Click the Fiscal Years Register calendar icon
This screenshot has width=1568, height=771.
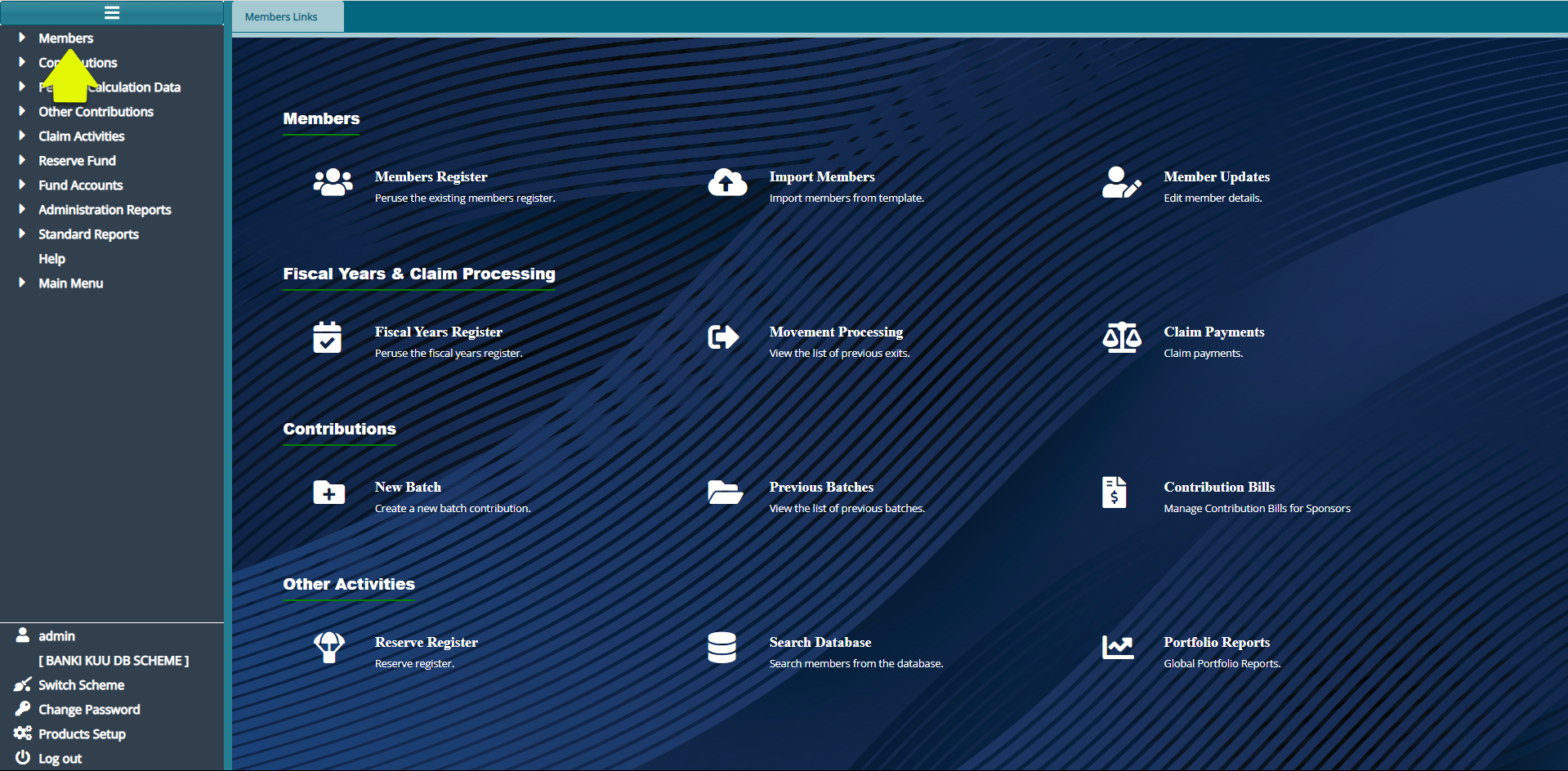pyautogui.click(x=327, y=337)
